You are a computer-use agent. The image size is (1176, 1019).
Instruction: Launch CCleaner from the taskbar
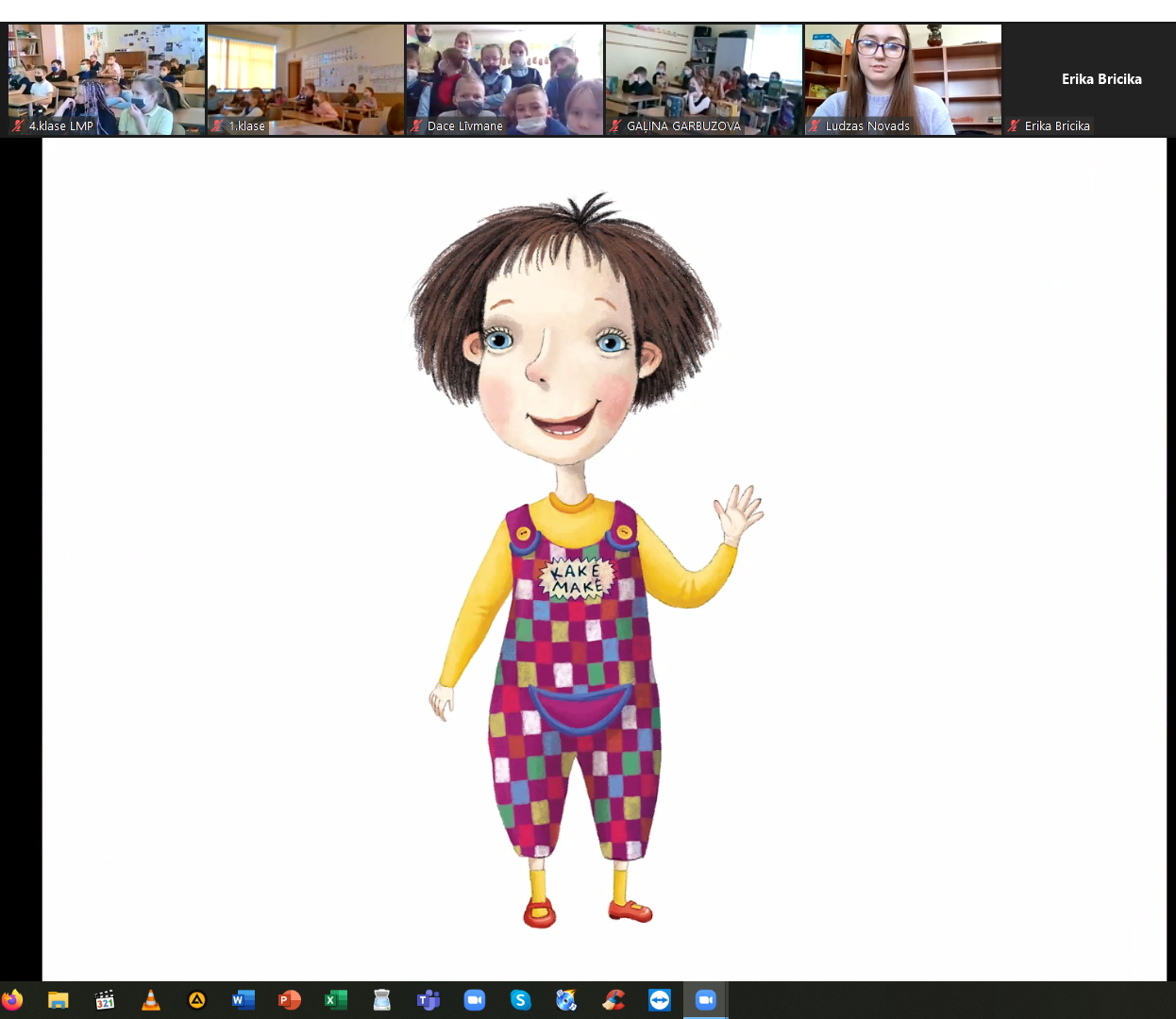click(x=613, y=1000)
